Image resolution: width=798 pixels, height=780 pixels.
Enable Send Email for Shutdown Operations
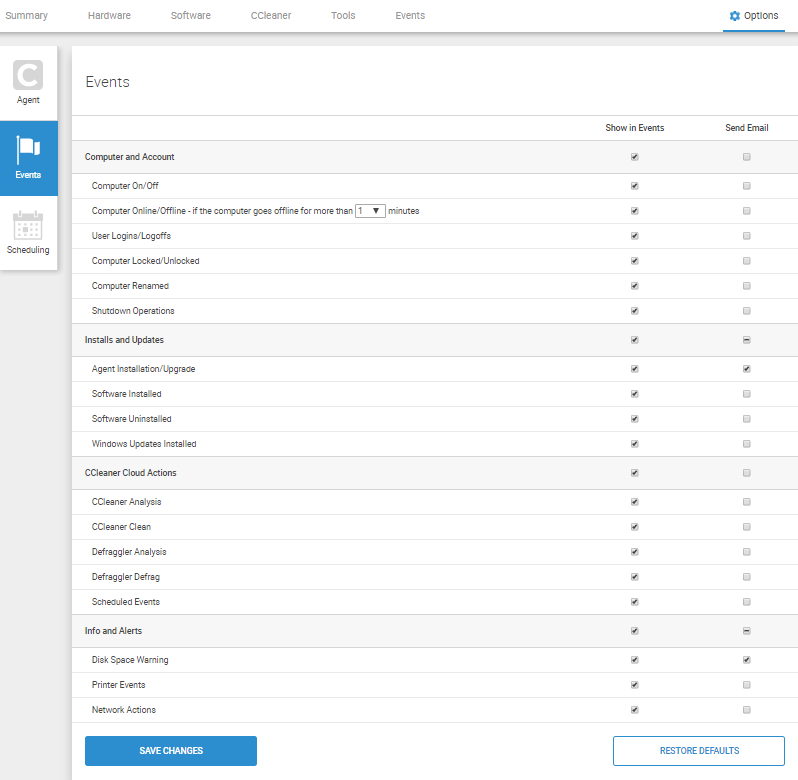[x=747, y=310]
